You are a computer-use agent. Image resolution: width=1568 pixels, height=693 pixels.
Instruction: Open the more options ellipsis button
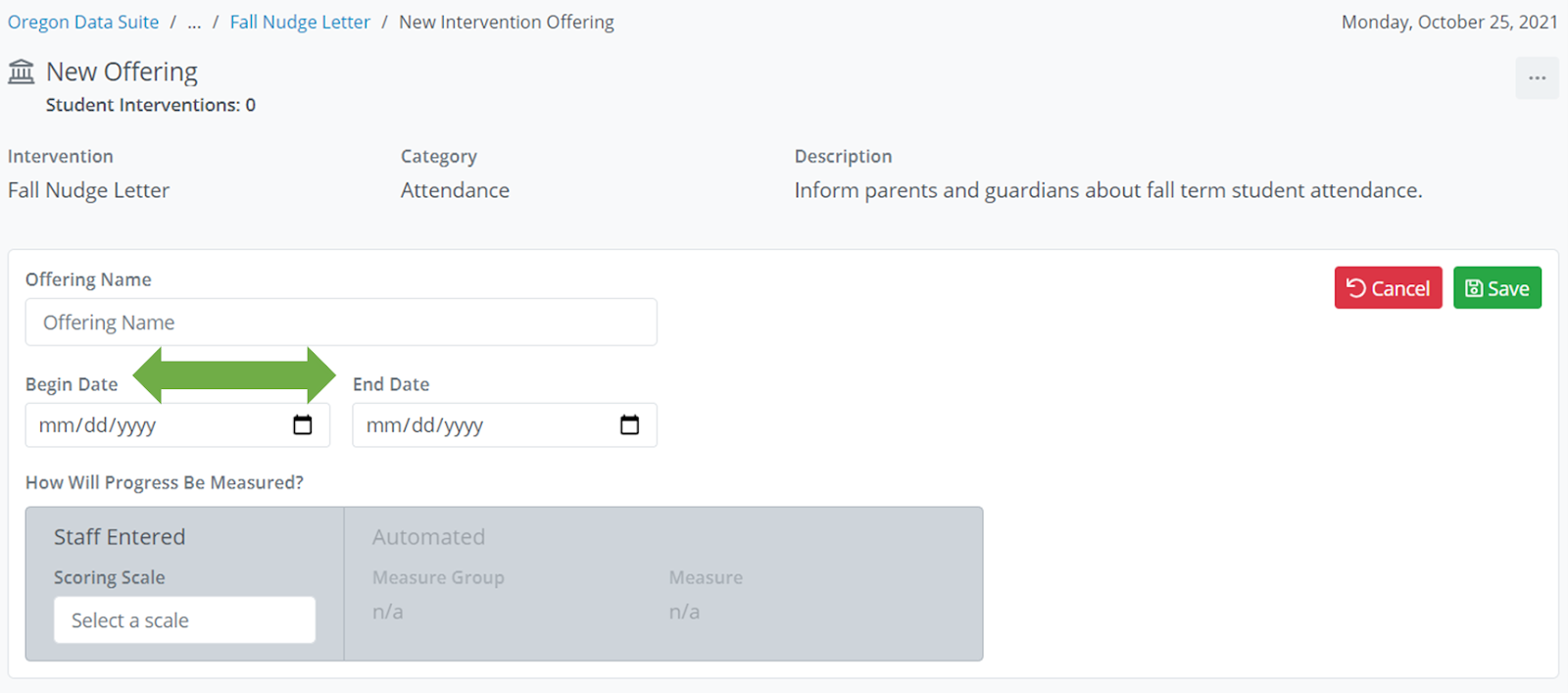(1537, 78)
